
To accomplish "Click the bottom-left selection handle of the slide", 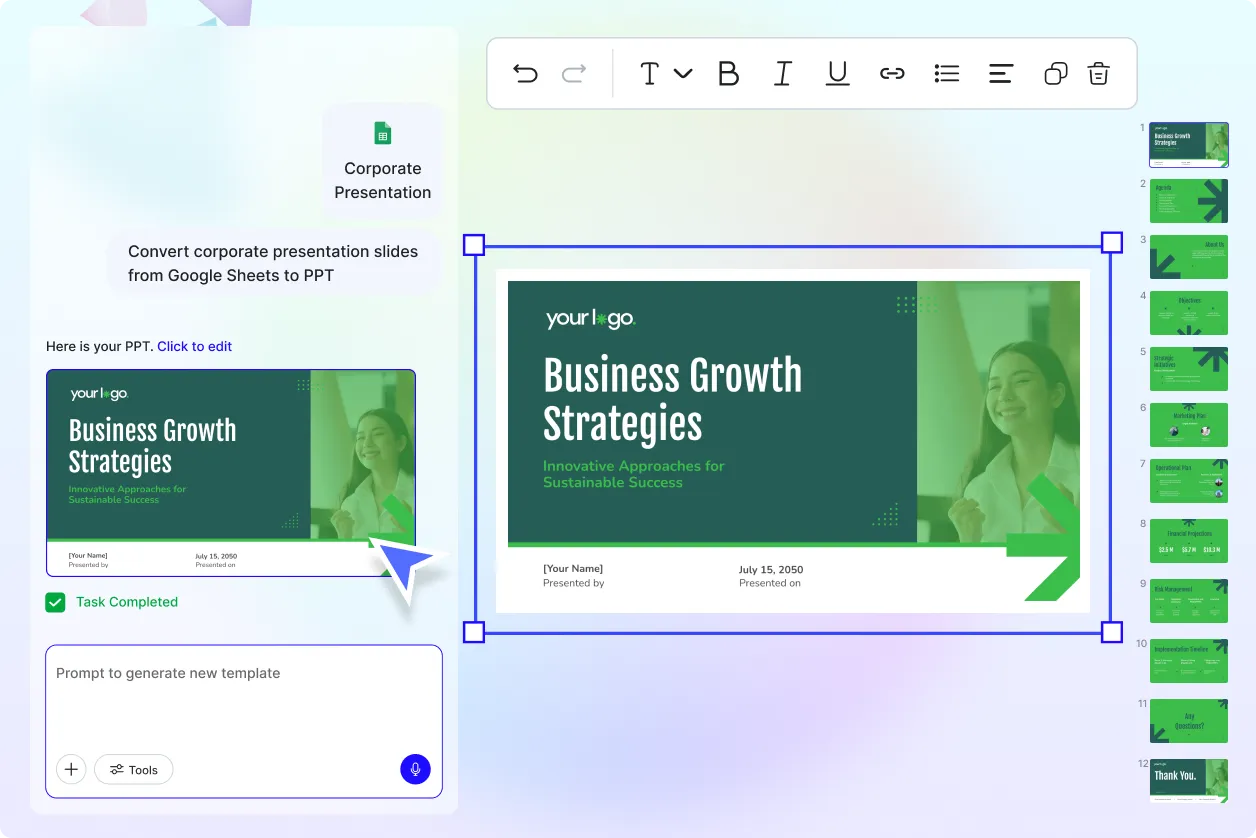I will 474,632.
